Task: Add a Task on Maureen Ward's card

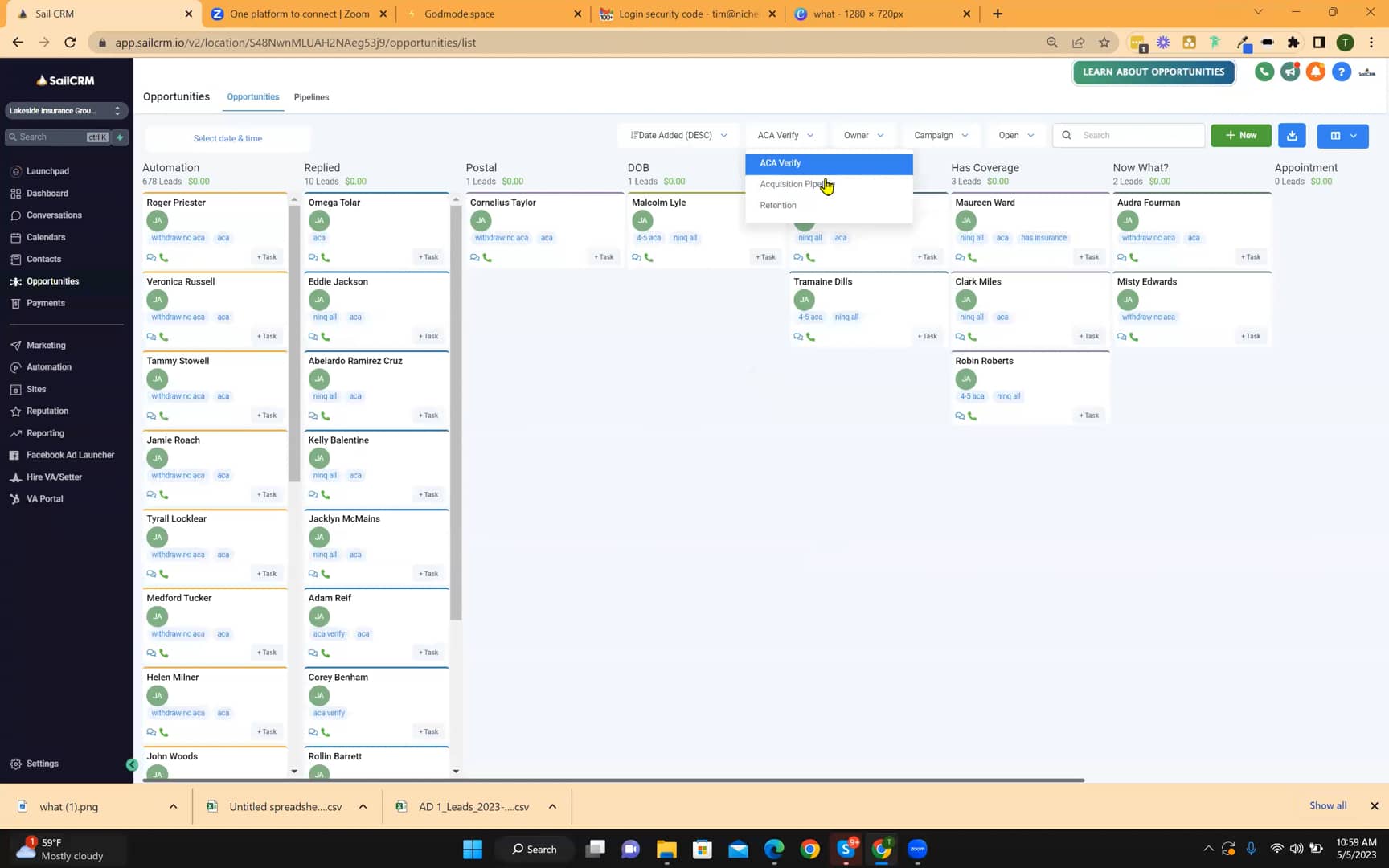Action: click(x=1088, y=256)
